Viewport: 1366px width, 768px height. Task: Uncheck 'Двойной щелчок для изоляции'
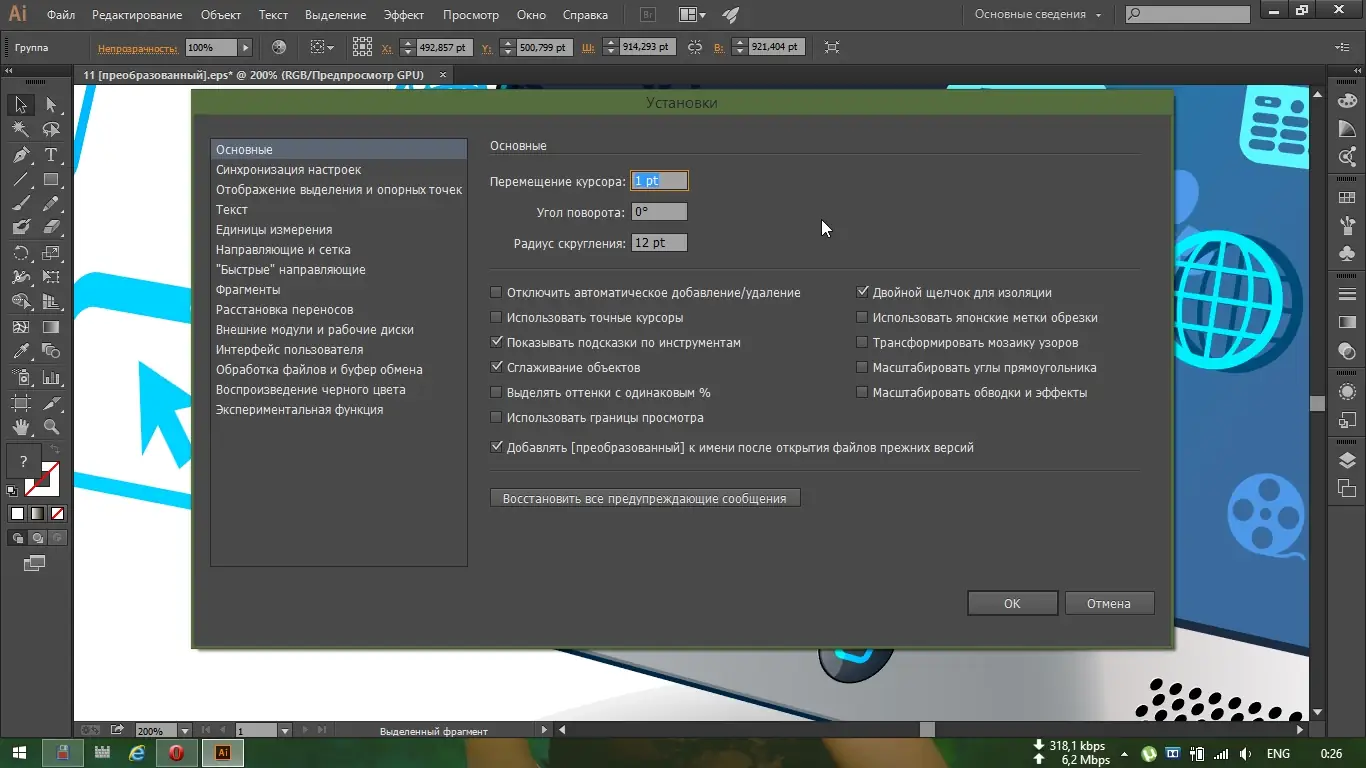(862, 293)
